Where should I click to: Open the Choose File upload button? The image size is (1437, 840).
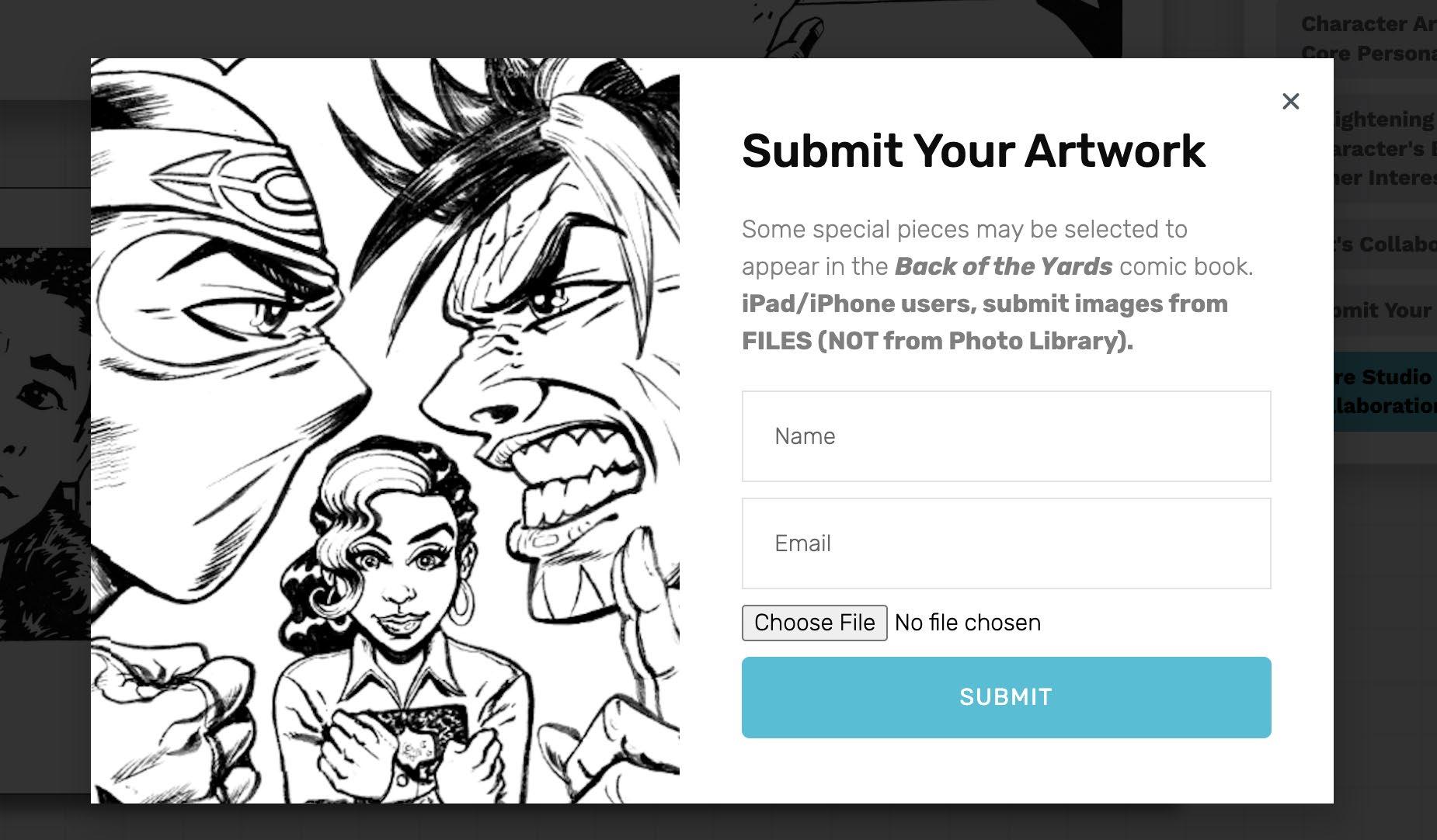pos(814,623)
